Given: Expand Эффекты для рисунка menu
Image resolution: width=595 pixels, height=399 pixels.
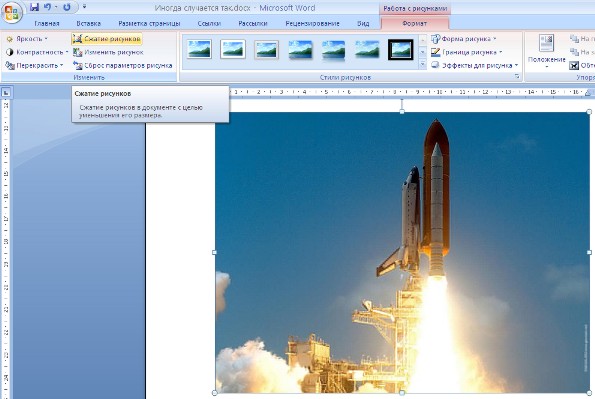Looking at the screenshot, I should (x=475, y=65).
